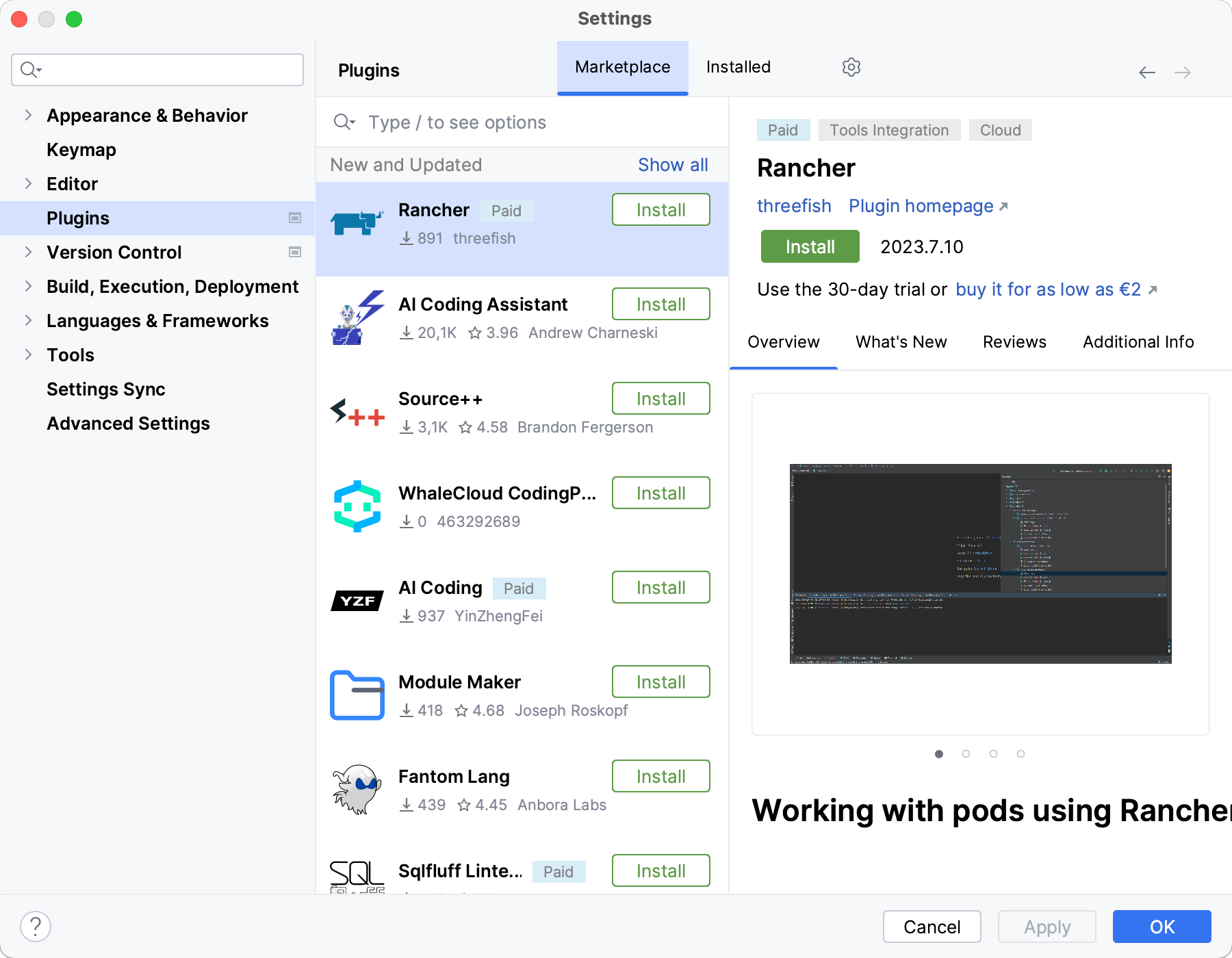The width and height of the screenshot is (1232, 958).
Task: Install the Sqlfluff Linter plugin
Action: [661, 871]
